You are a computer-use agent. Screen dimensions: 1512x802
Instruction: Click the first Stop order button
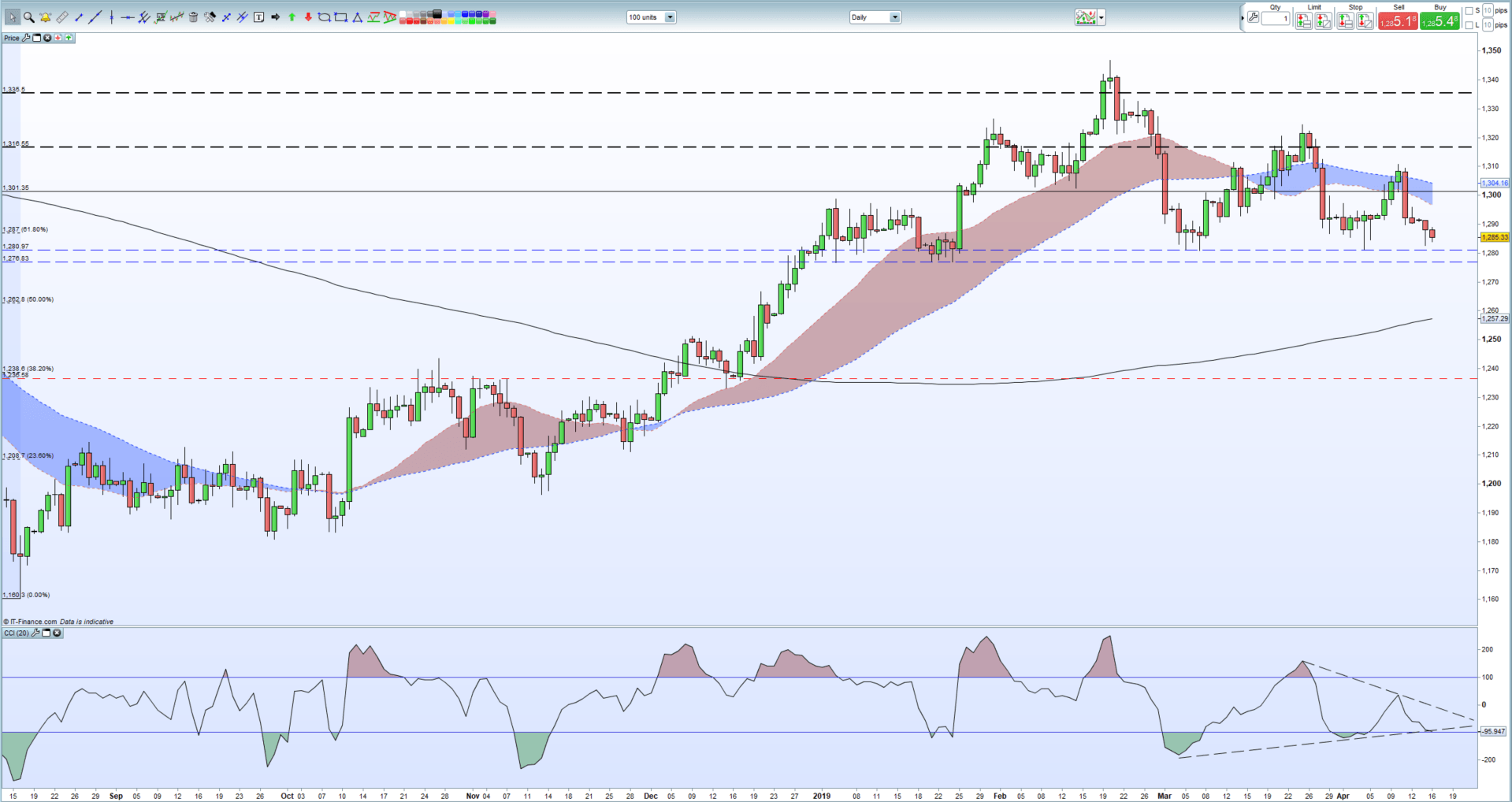(1345, 21)
